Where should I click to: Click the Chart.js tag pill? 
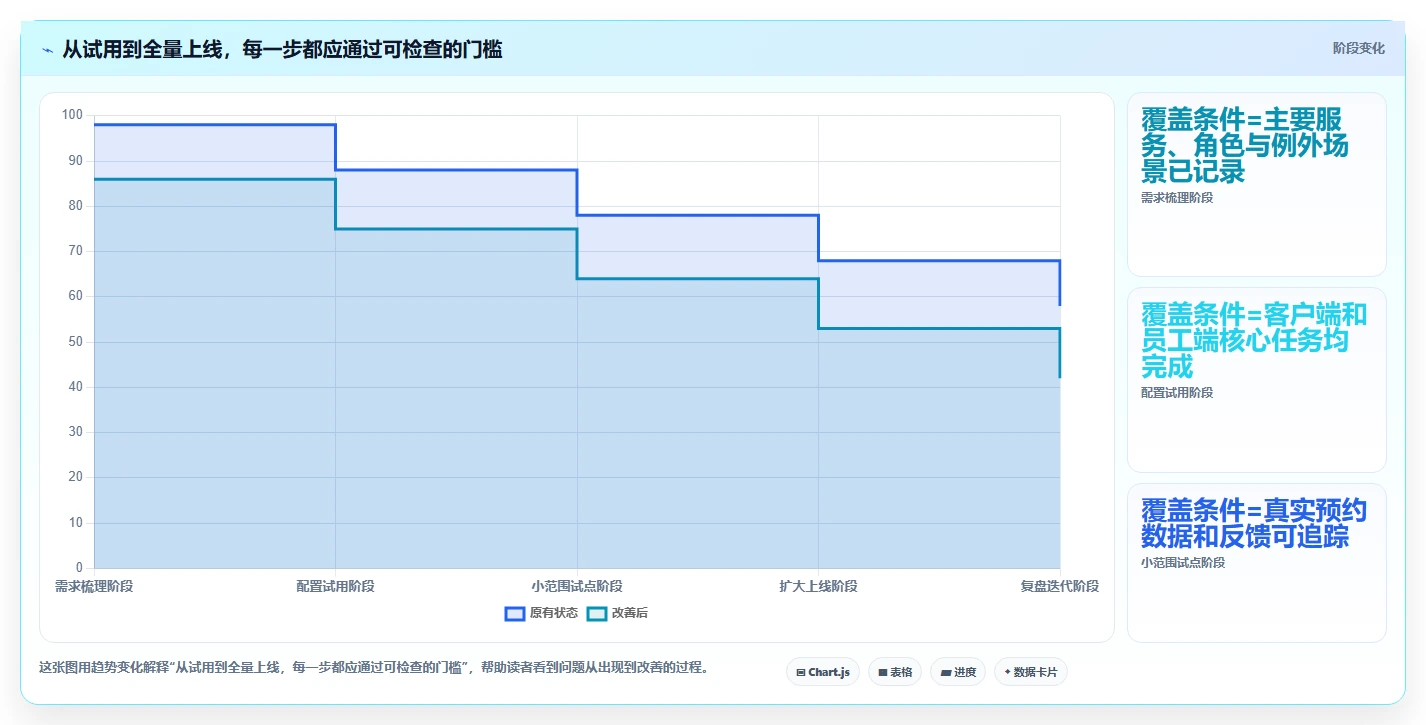[823, 672]
